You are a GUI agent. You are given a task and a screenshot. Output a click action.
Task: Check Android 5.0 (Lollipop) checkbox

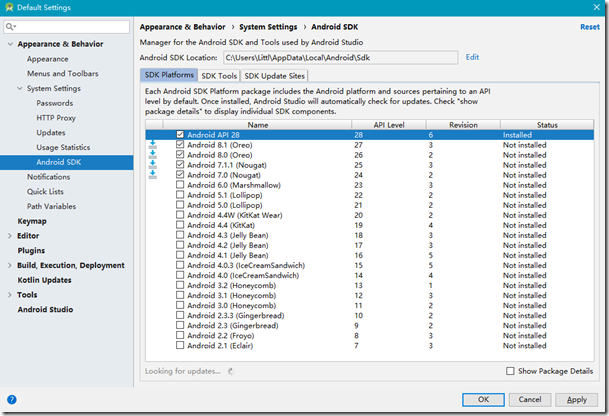click(180, 205)
